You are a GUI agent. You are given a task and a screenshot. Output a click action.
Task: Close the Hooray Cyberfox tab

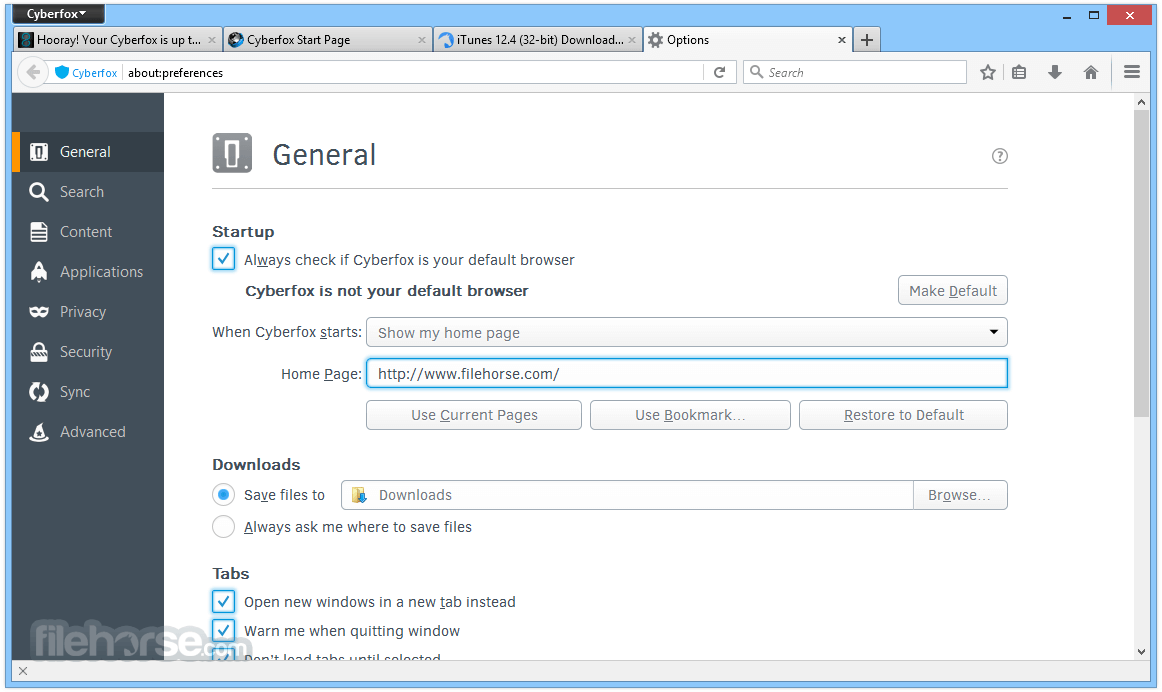(x=212, y=40)
